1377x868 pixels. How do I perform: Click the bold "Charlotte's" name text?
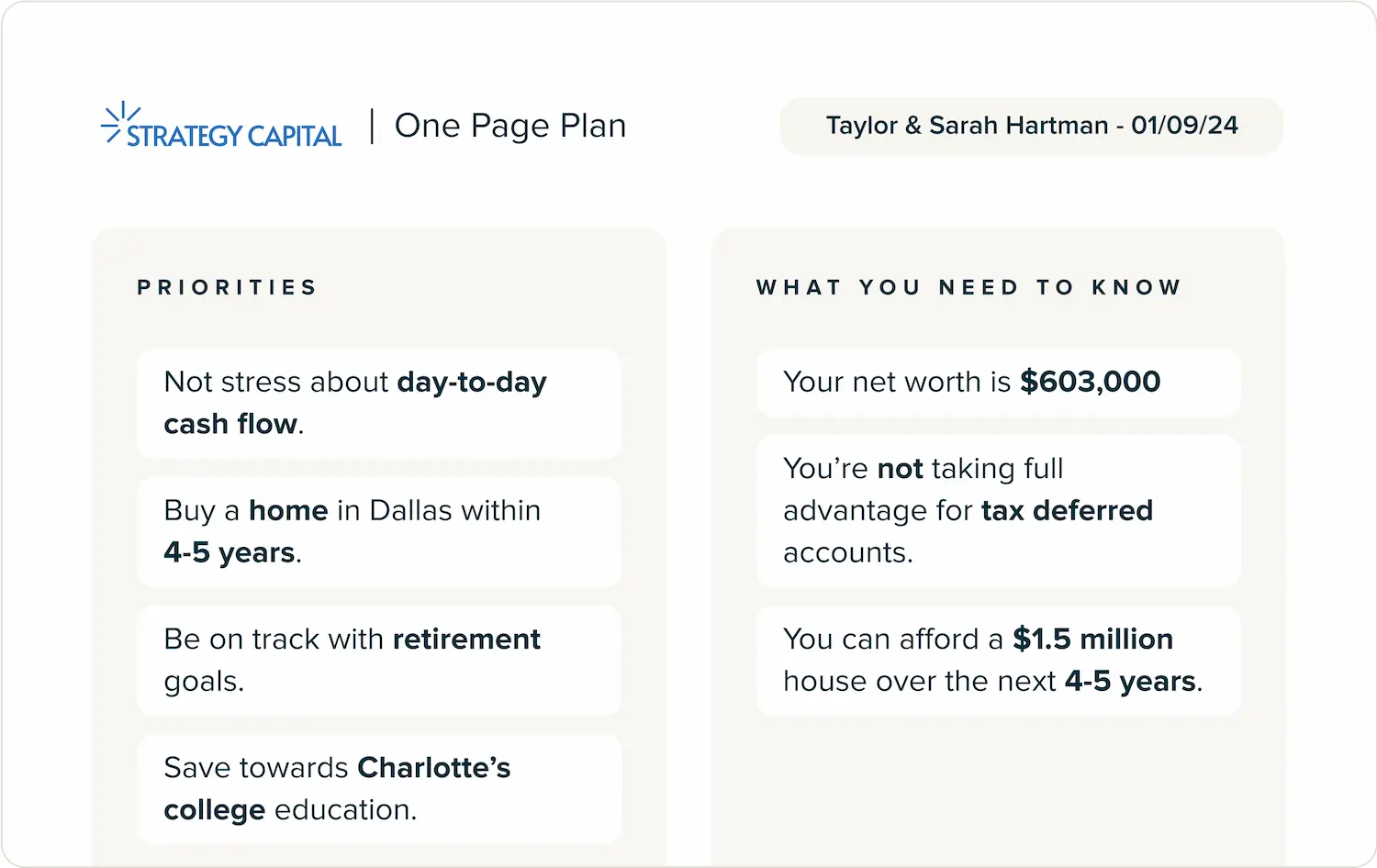pos(433,767)
